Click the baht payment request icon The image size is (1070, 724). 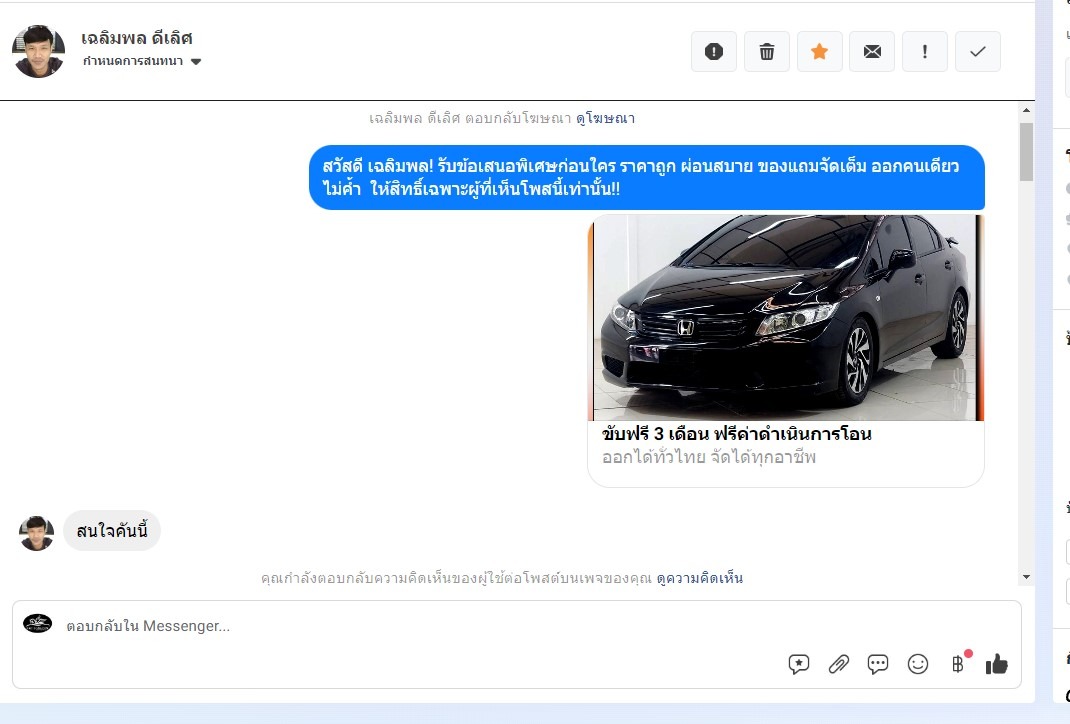click(x=958, y=663)
